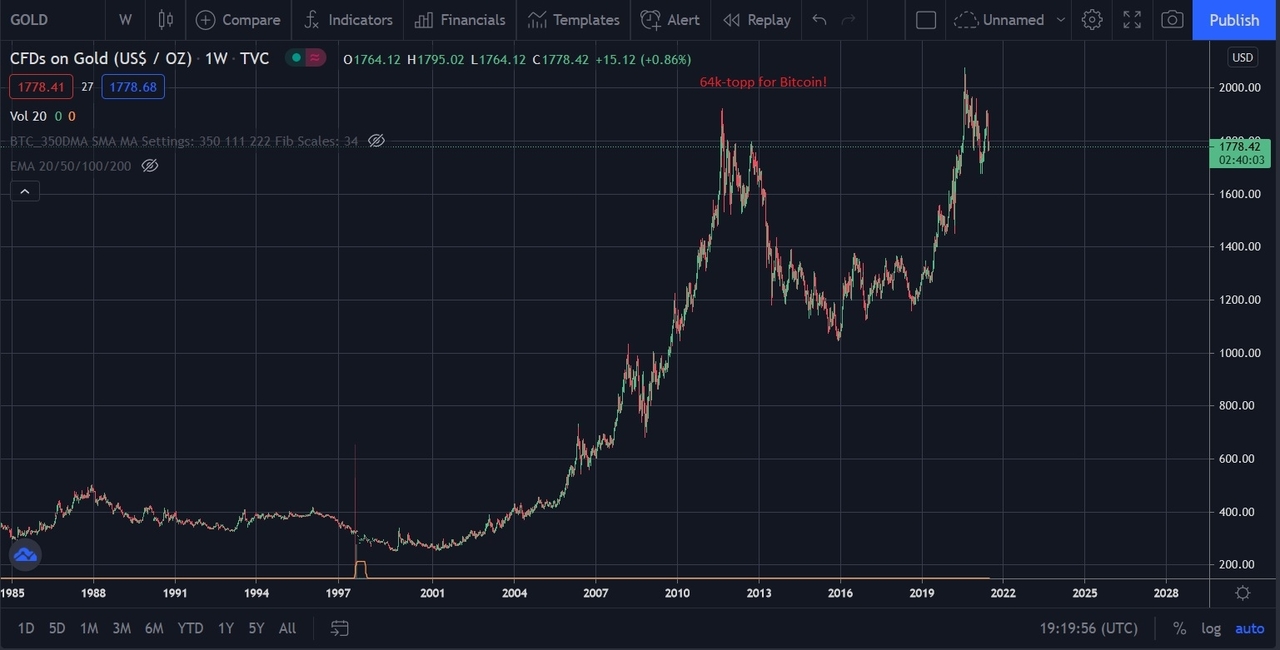This screenshot has height=650, width=1280.
Task: Select the 1M time range
Action: click(89, 628)
